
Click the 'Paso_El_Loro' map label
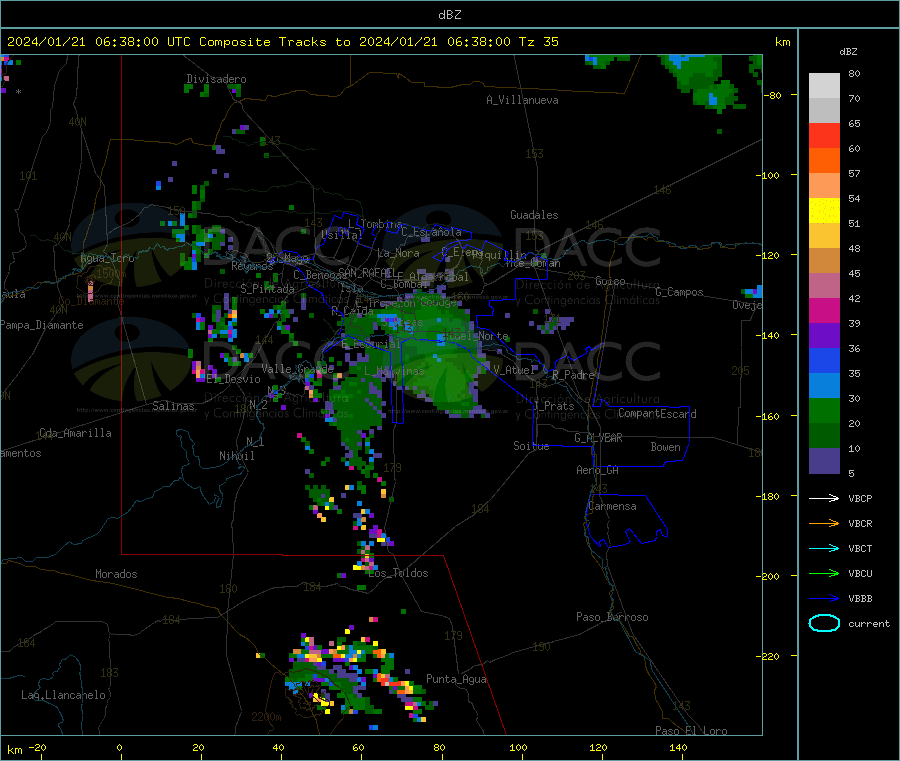[691, 731]
